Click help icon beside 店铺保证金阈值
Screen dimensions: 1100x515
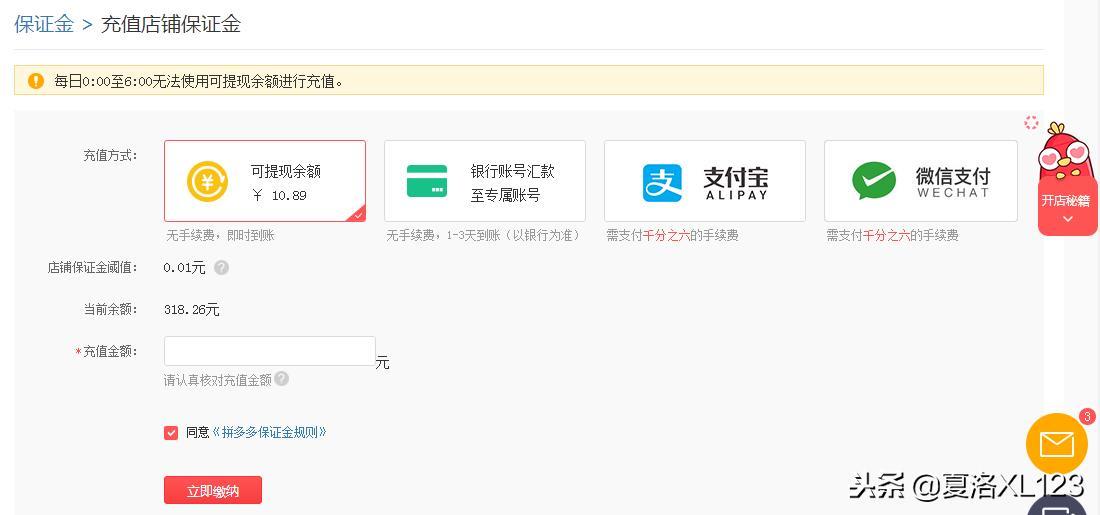pos(221,267)
